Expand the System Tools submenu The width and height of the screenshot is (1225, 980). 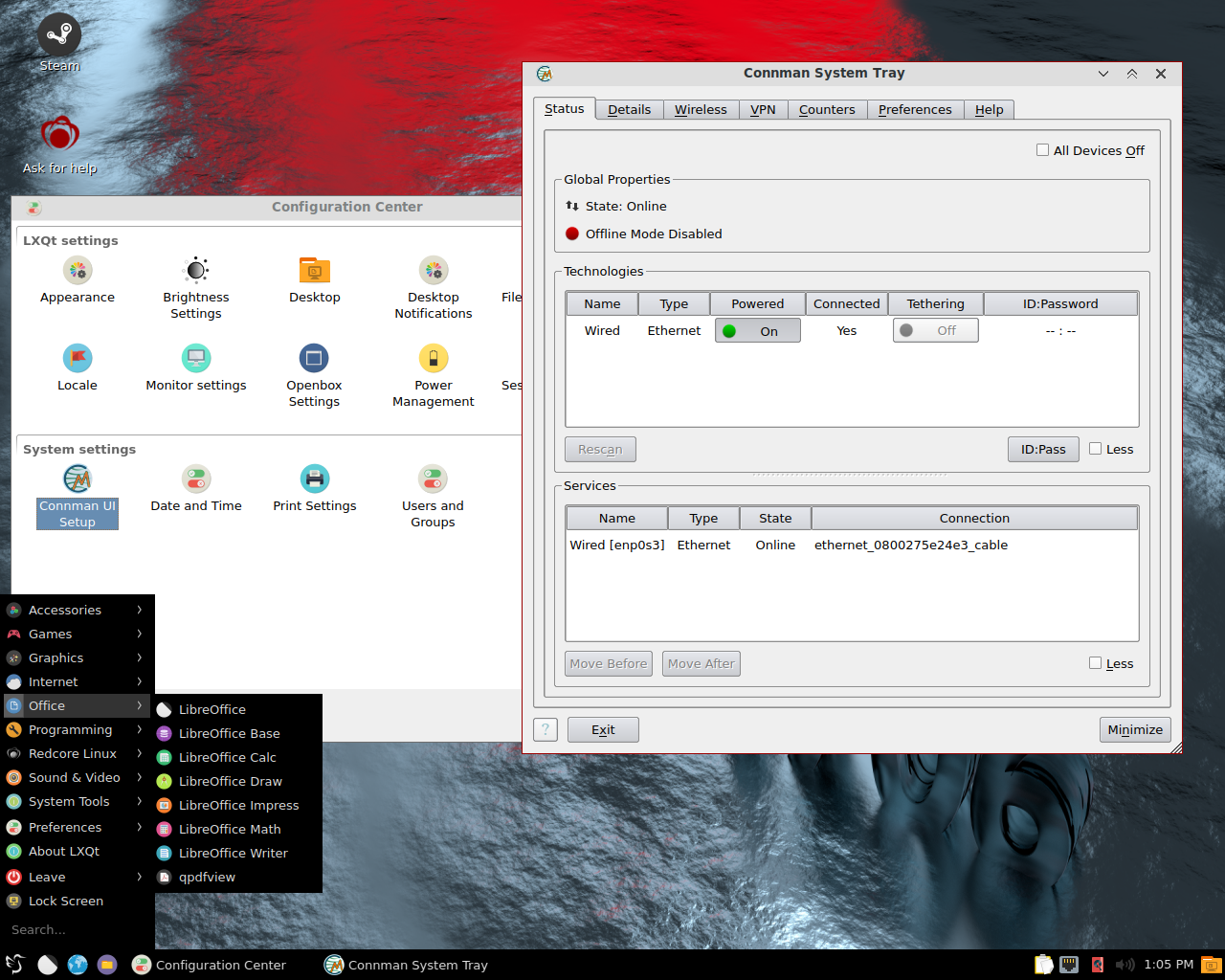[x=78, y=801]
